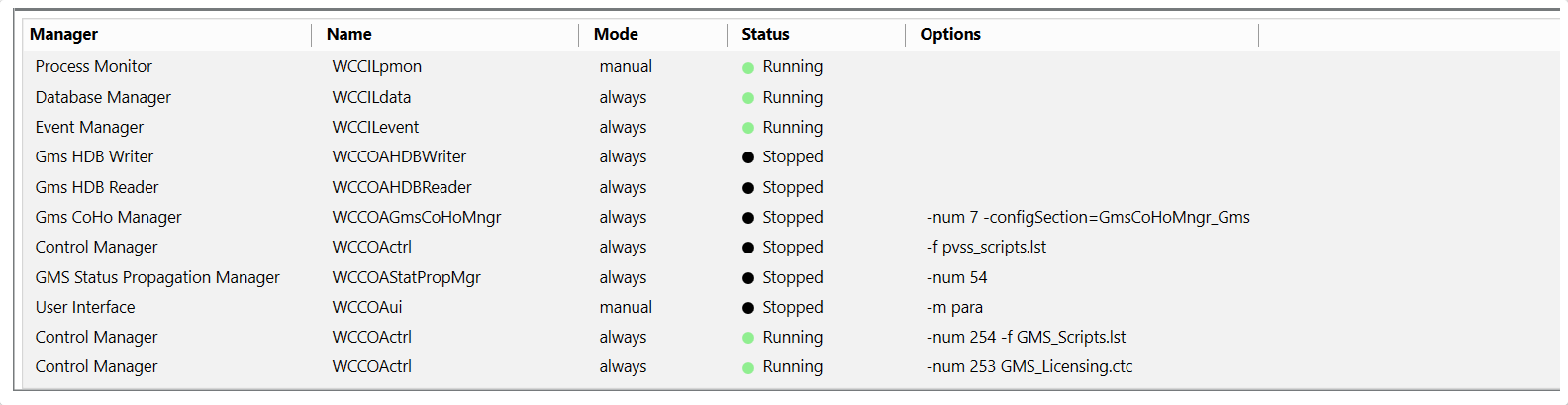This screenshot has width=1568, height=405.
Task: Select Control Manager with GMS_Licensing.ctc option
Action: [x=96, y=367]
